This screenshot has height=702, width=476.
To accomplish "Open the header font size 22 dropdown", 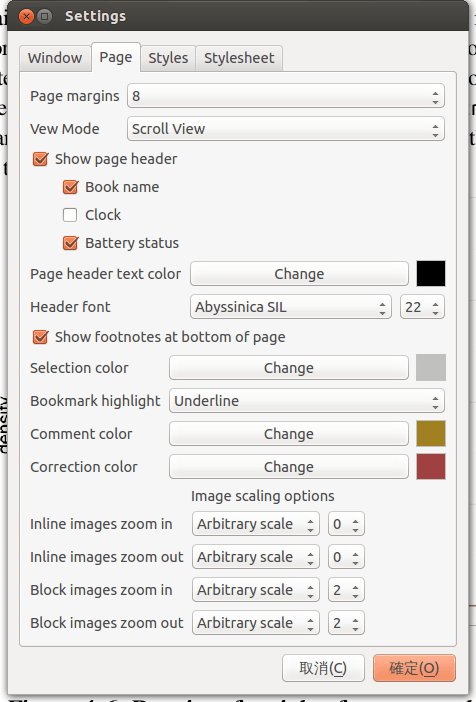I will (422, 307).
